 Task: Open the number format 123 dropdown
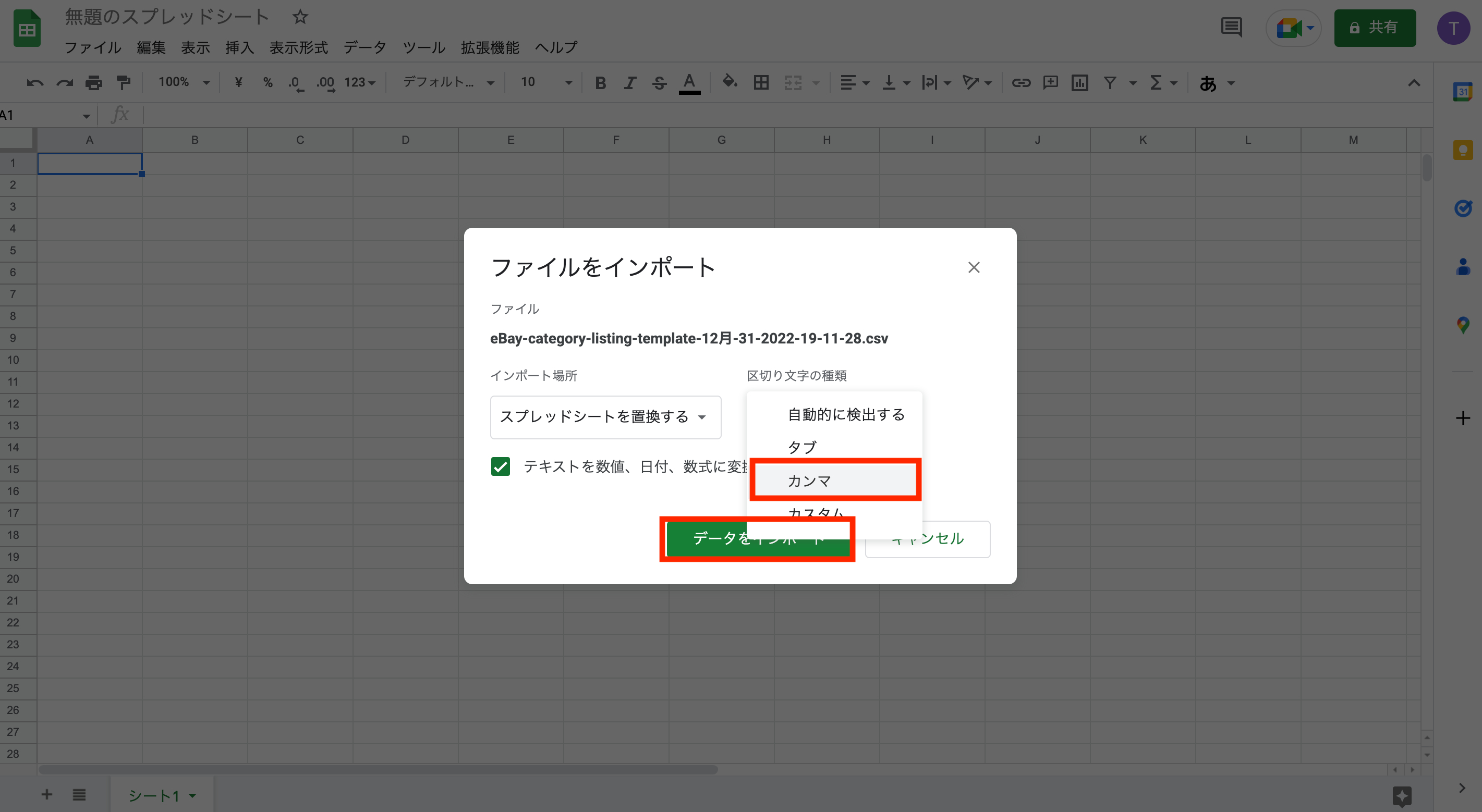click(x=360, y=83)
